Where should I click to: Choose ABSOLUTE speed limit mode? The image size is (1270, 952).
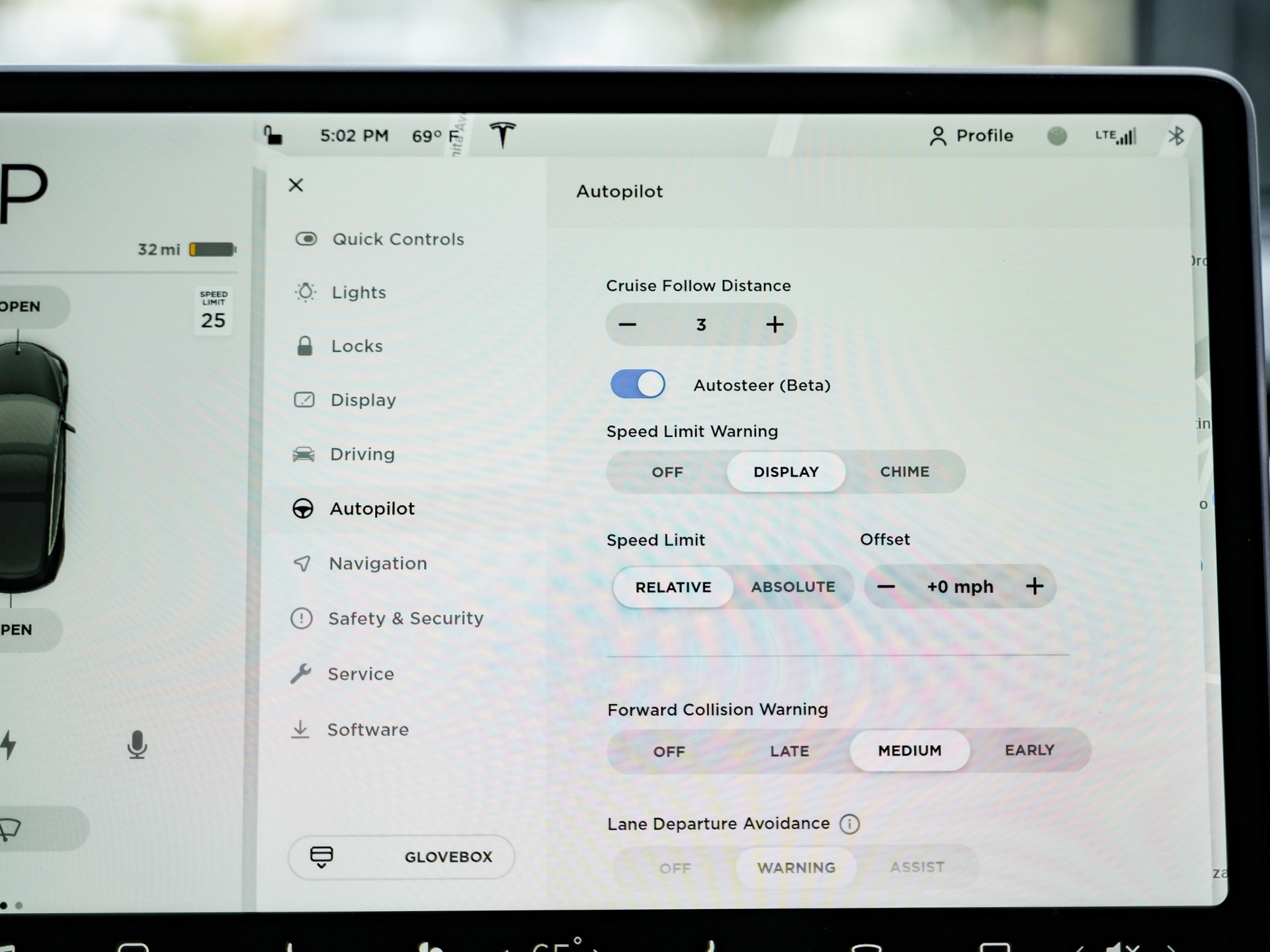pyautogui.click(x=793, y=587)
